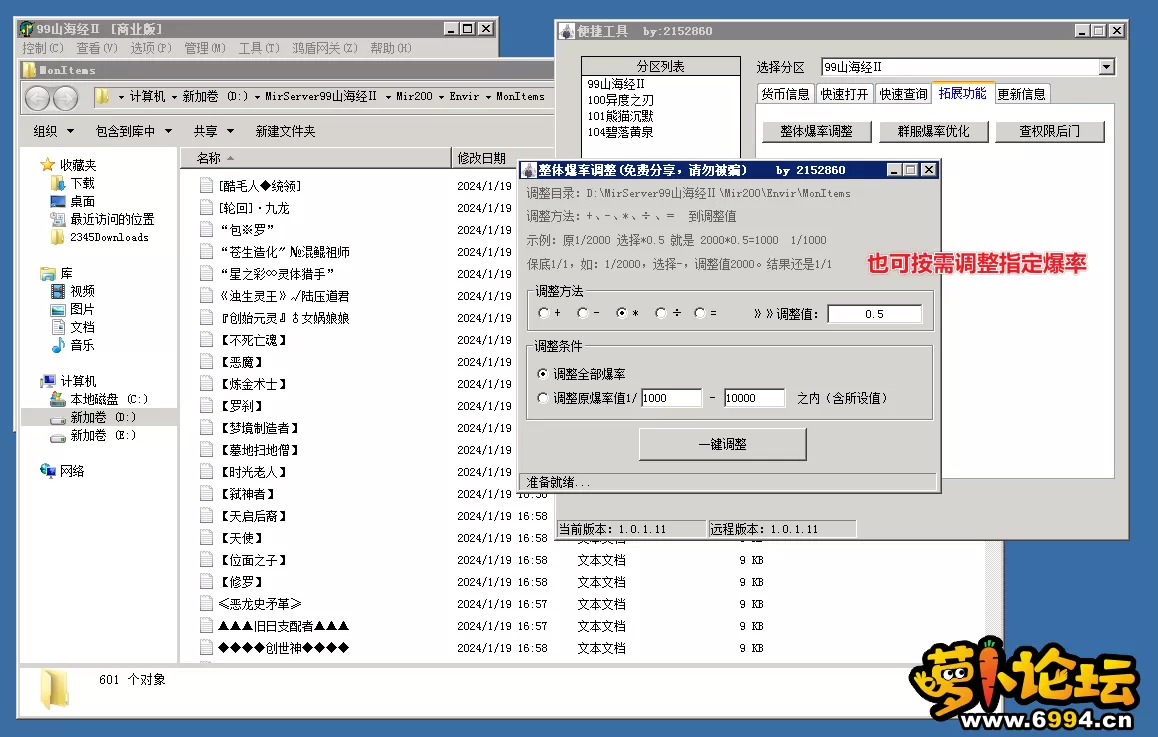Choose 调整全部爆率 radio option

543,374
